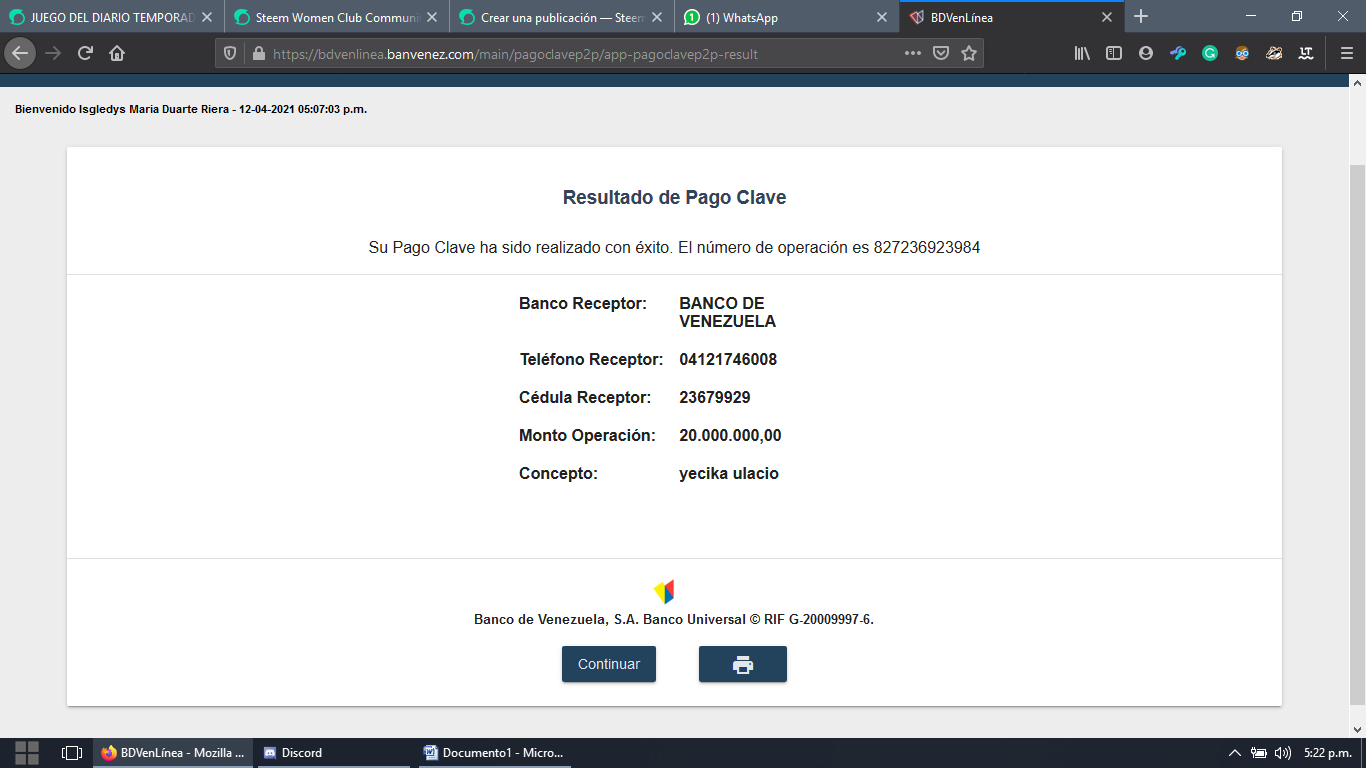This screenshot has width=1366, height=768.
Task: Click the 5:22 p.m. taskbar clock
Action: 1328,753
